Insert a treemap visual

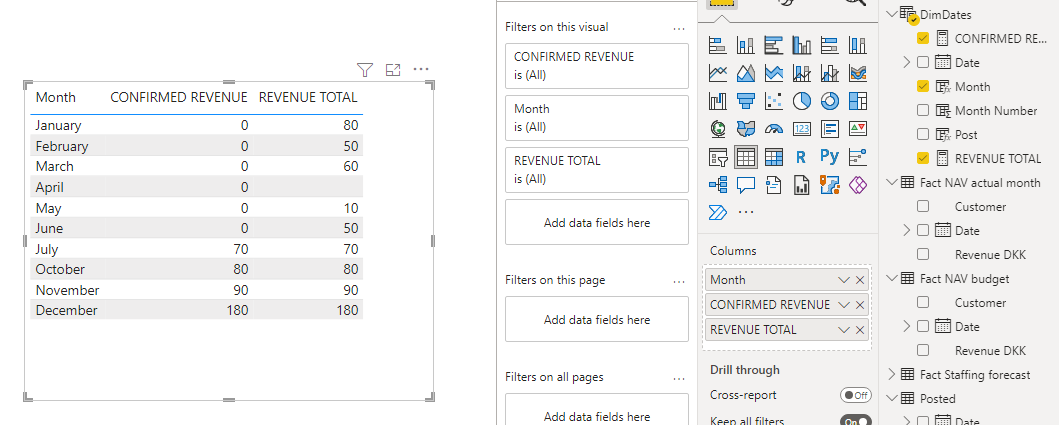[x=858, y=101]
